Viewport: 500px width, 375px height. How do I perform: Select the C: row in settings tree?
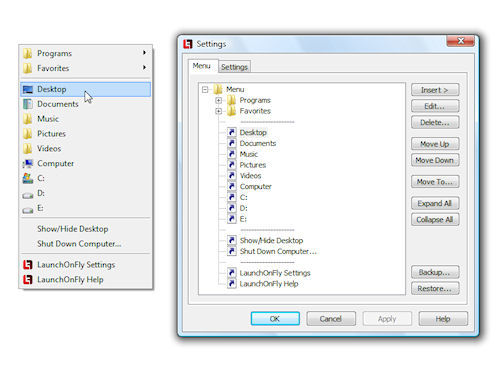pos(244,197)
